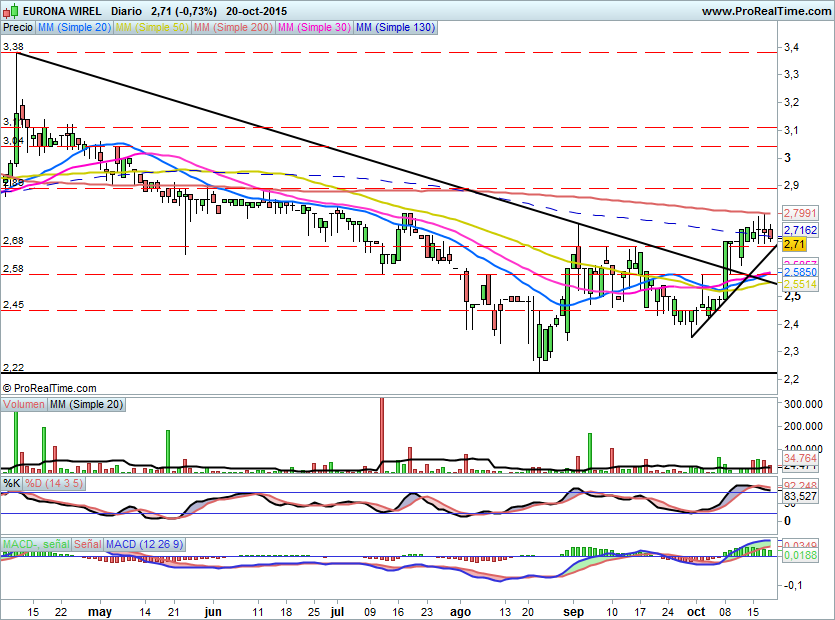Screen dimensions: 835x620
Task: Click the jul label on time axis
Action: point(337,611)
